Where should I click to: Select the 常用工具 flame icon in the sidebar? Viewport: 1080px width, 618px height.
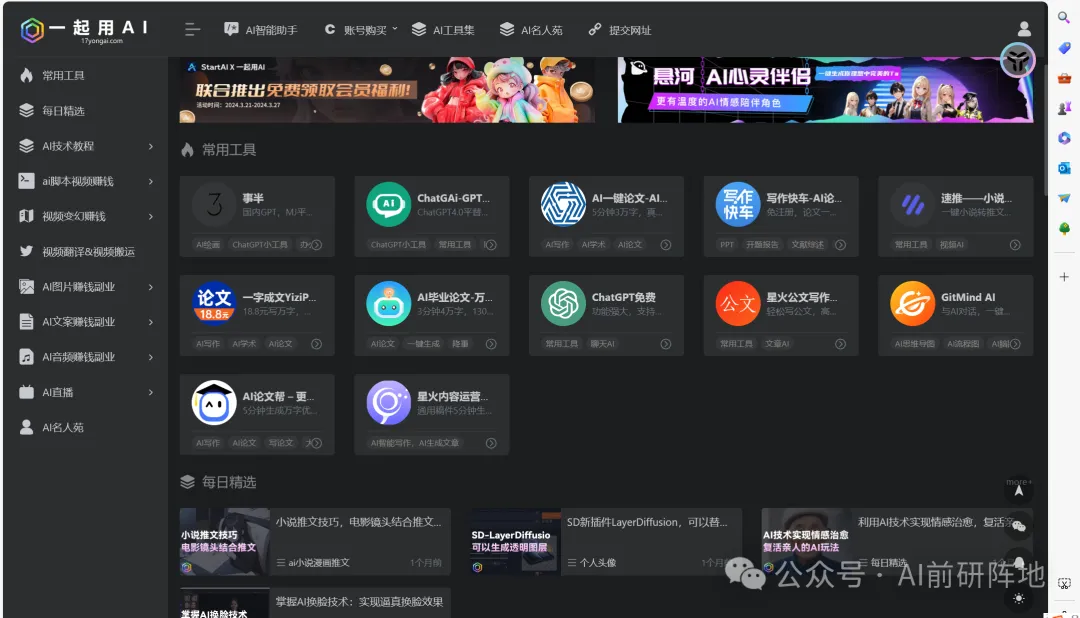coord(24,75)
